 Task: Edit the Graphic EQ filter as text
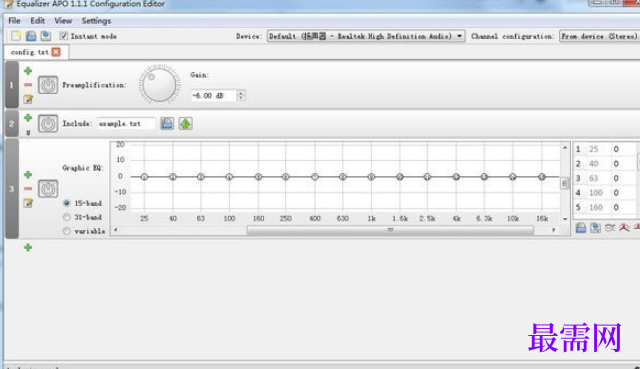pos(28,203)
